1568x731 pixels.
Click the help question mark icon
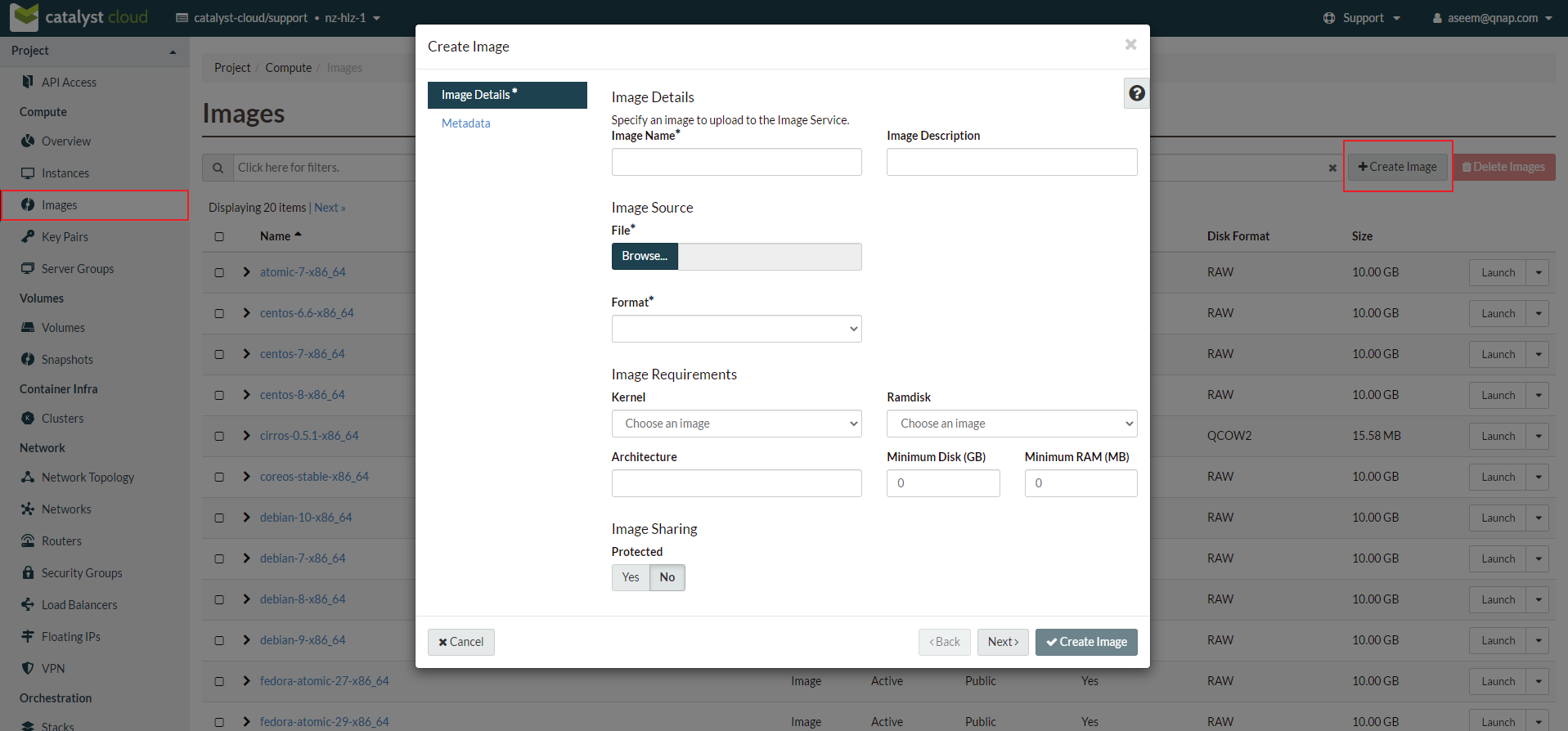tap(1136, 93)
